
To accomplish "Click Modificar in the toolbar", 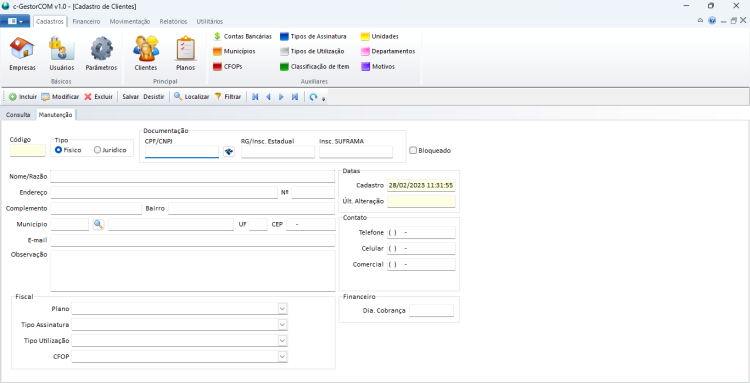I will (60, 97).
